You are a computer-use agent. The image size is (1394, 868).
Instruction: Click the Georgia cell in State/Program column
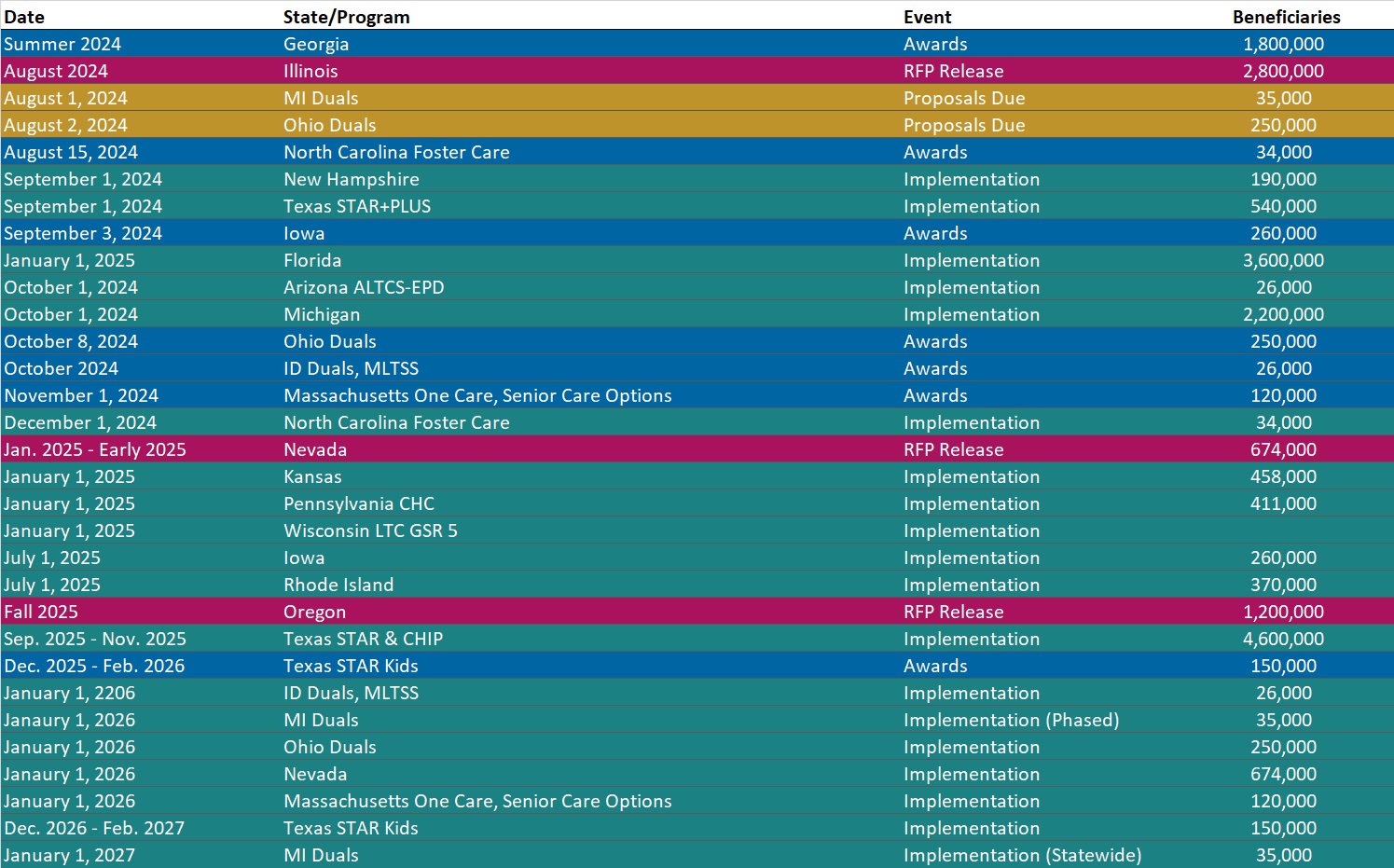point(316,44)
